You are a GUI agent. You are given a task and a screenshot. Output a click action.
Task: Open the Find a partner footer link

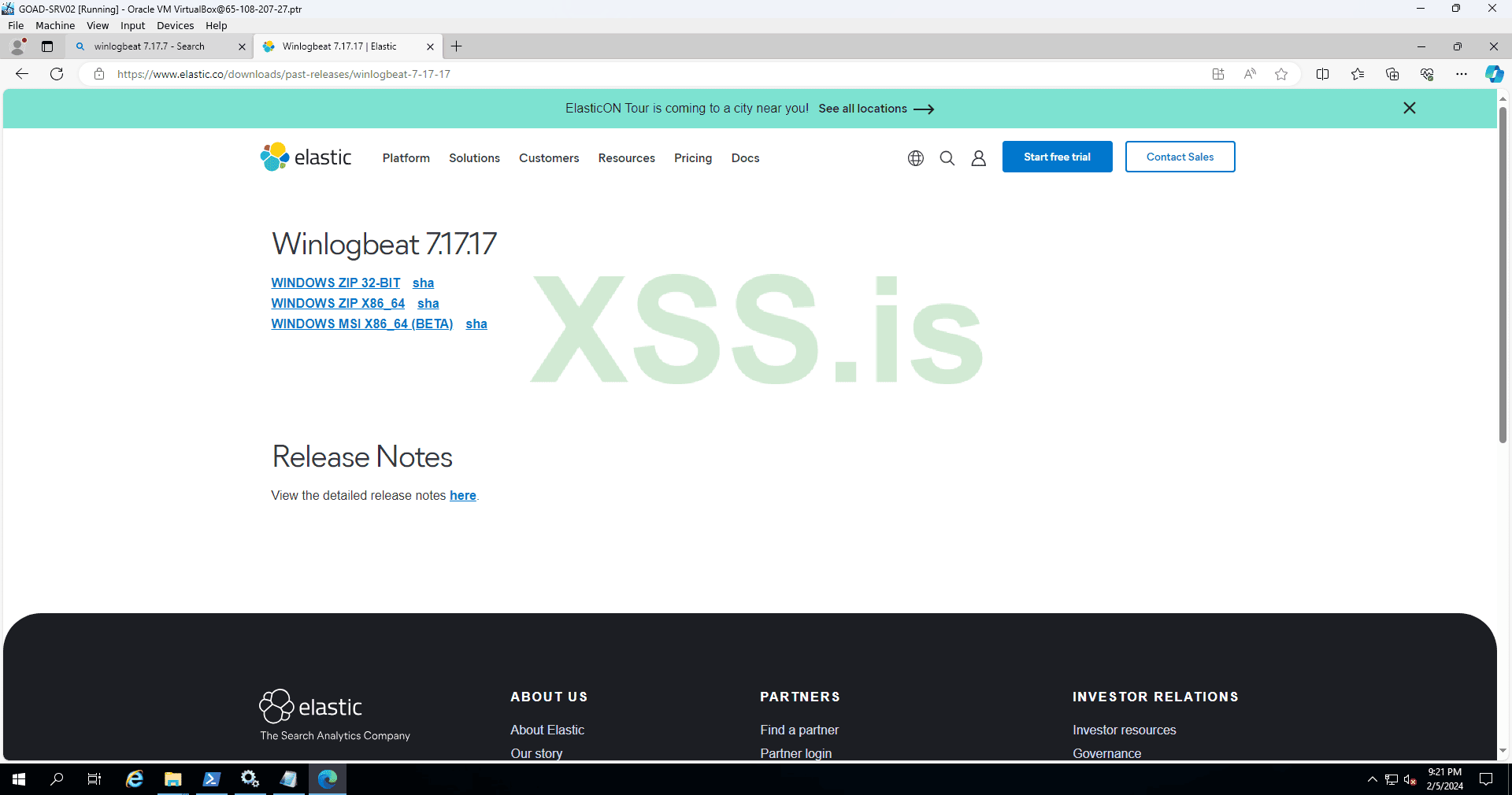[799, 730]
